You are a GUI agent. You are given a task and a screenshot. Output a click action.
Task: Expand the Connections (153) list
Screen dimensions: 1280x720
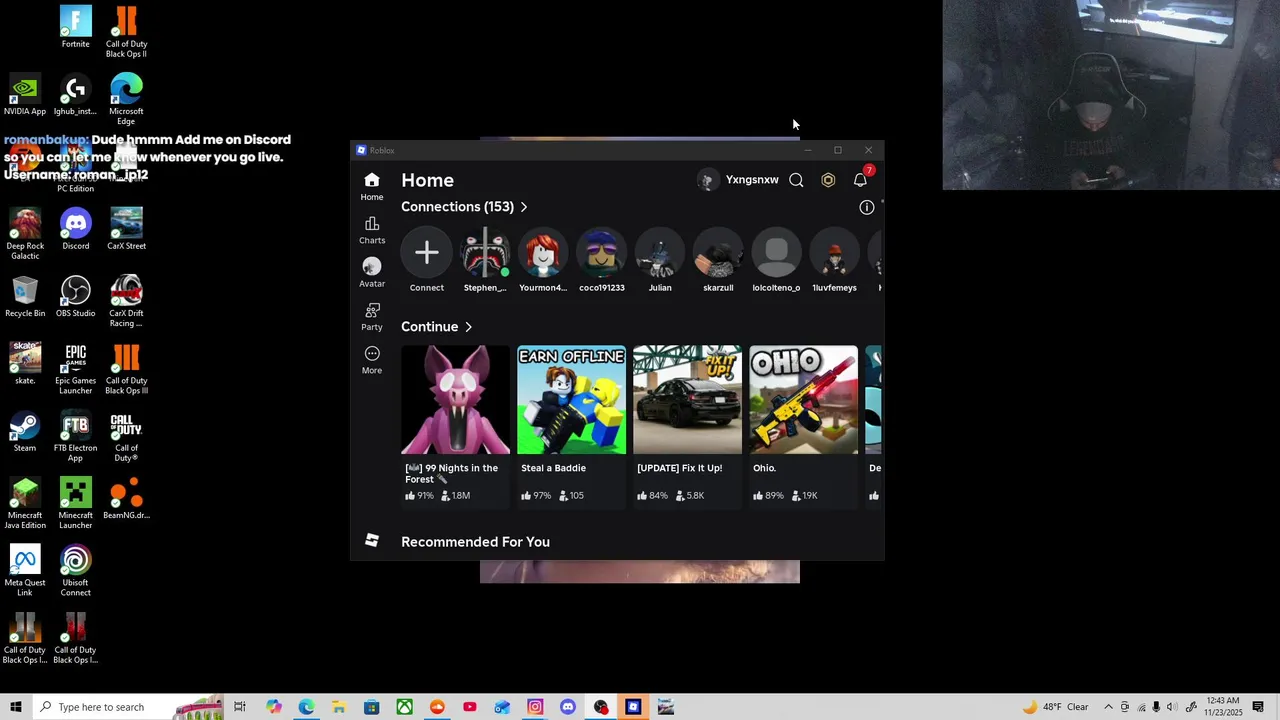[464, 207]
